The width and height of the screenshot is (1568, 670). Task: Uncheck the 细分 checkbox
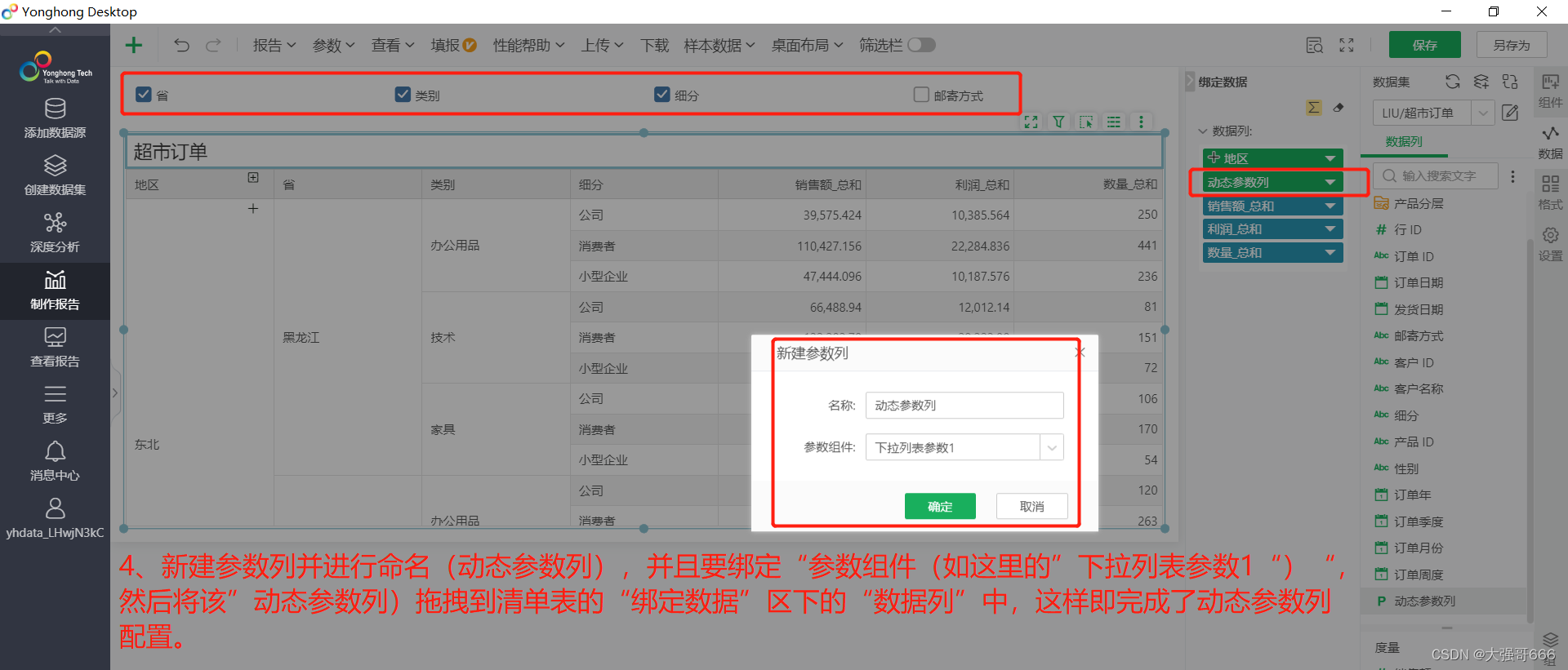tap(662, 94)
